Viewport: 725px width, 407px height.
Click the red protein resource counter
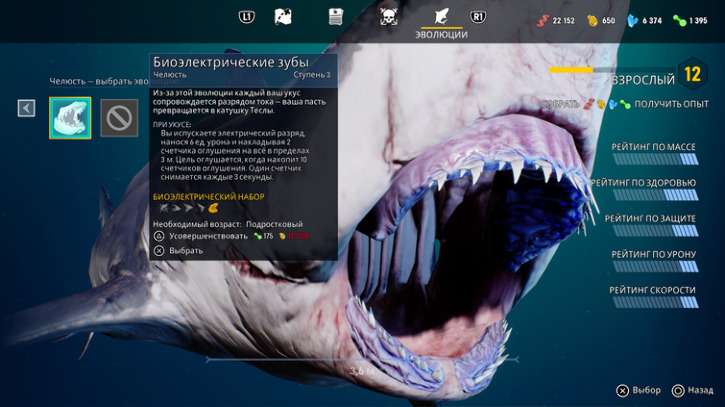(x=556, y=20)
